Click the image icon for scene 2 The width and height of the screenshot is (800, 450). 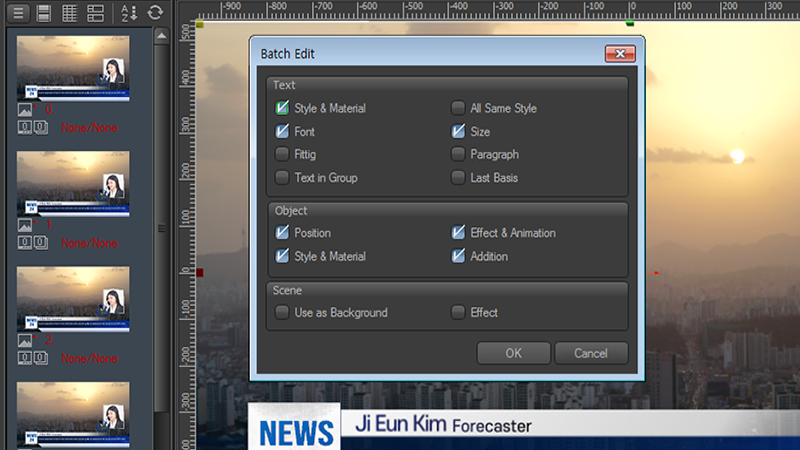click(x=24, y=340)
